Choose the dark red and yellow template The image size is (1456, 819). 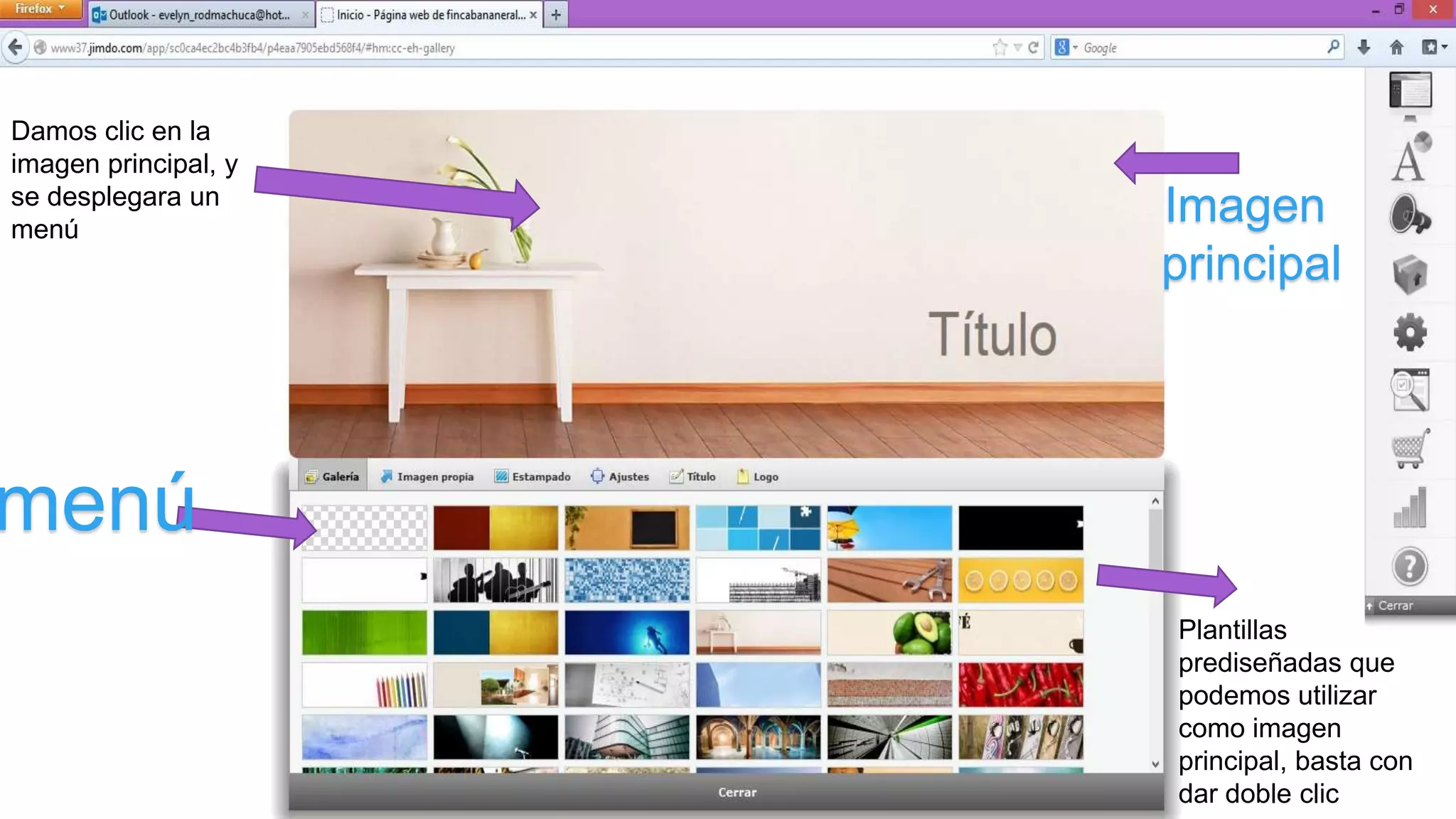(496, 528)
